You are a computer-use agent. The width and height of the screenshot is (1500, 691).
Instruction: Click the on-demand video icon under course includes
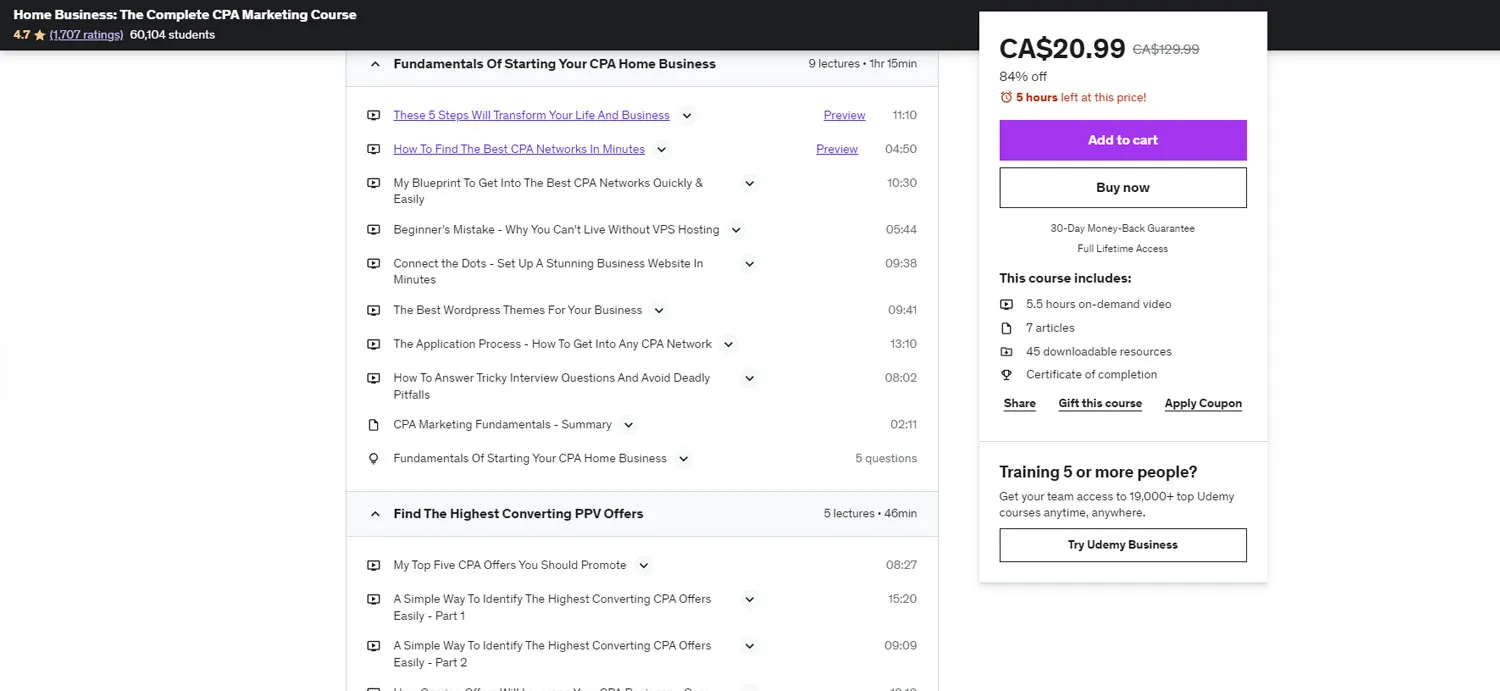pyautogui.click(x=1005, y=303)
